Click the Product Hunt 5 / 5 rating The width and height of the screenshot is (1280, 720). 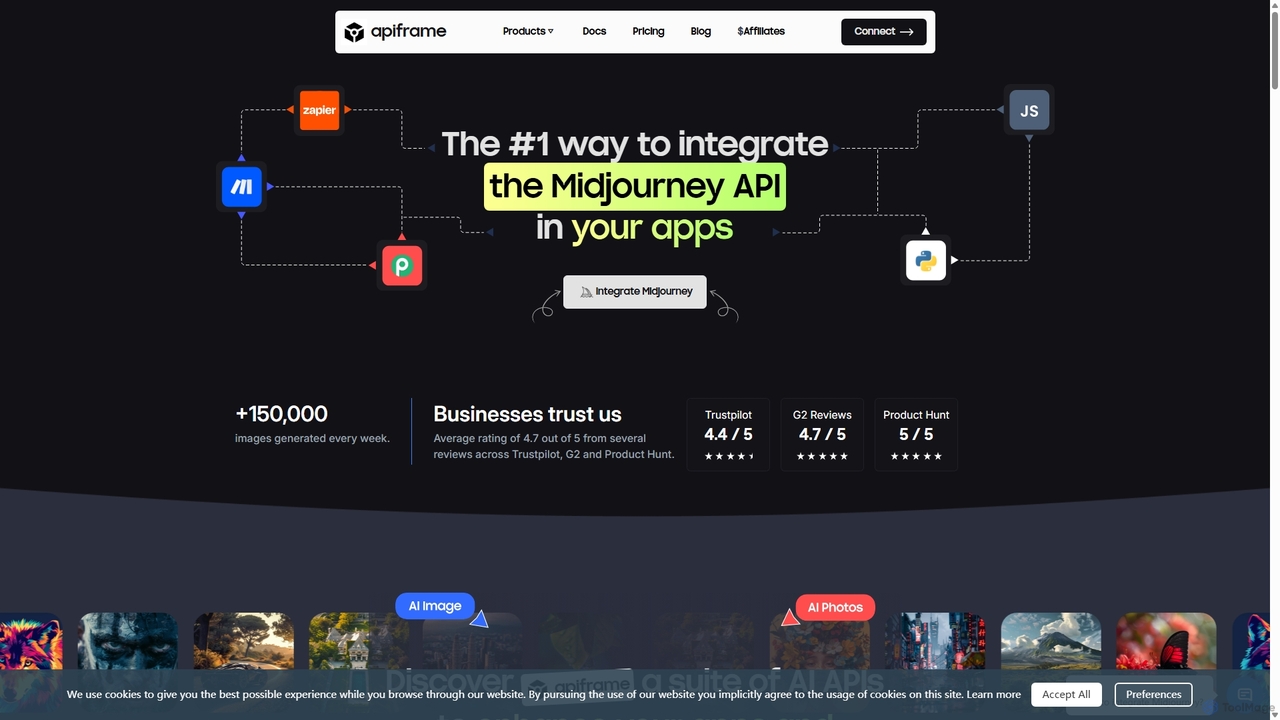pyautogui.click(x=916, y=434)
